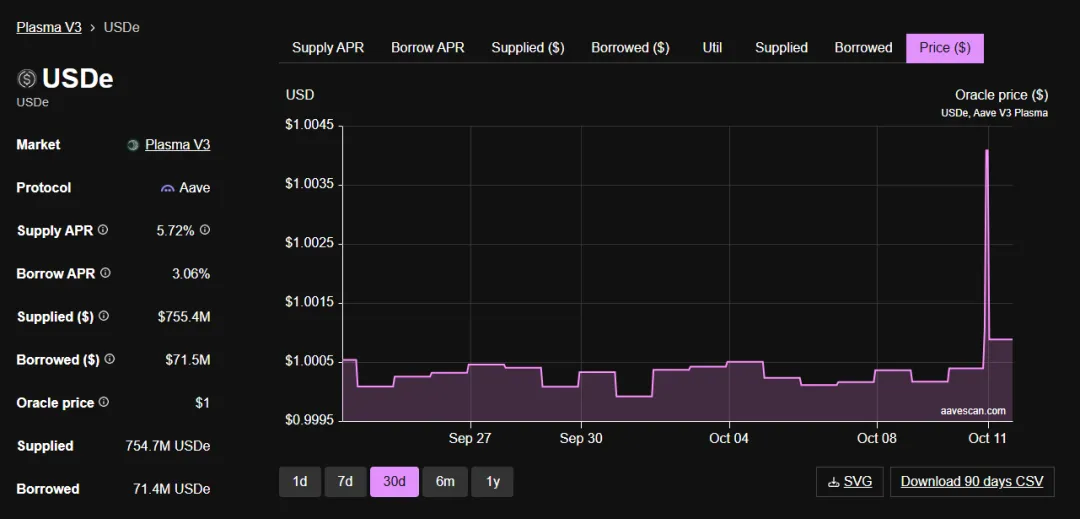Open Plasma V3 breadcrumb link

click(49, 27)
